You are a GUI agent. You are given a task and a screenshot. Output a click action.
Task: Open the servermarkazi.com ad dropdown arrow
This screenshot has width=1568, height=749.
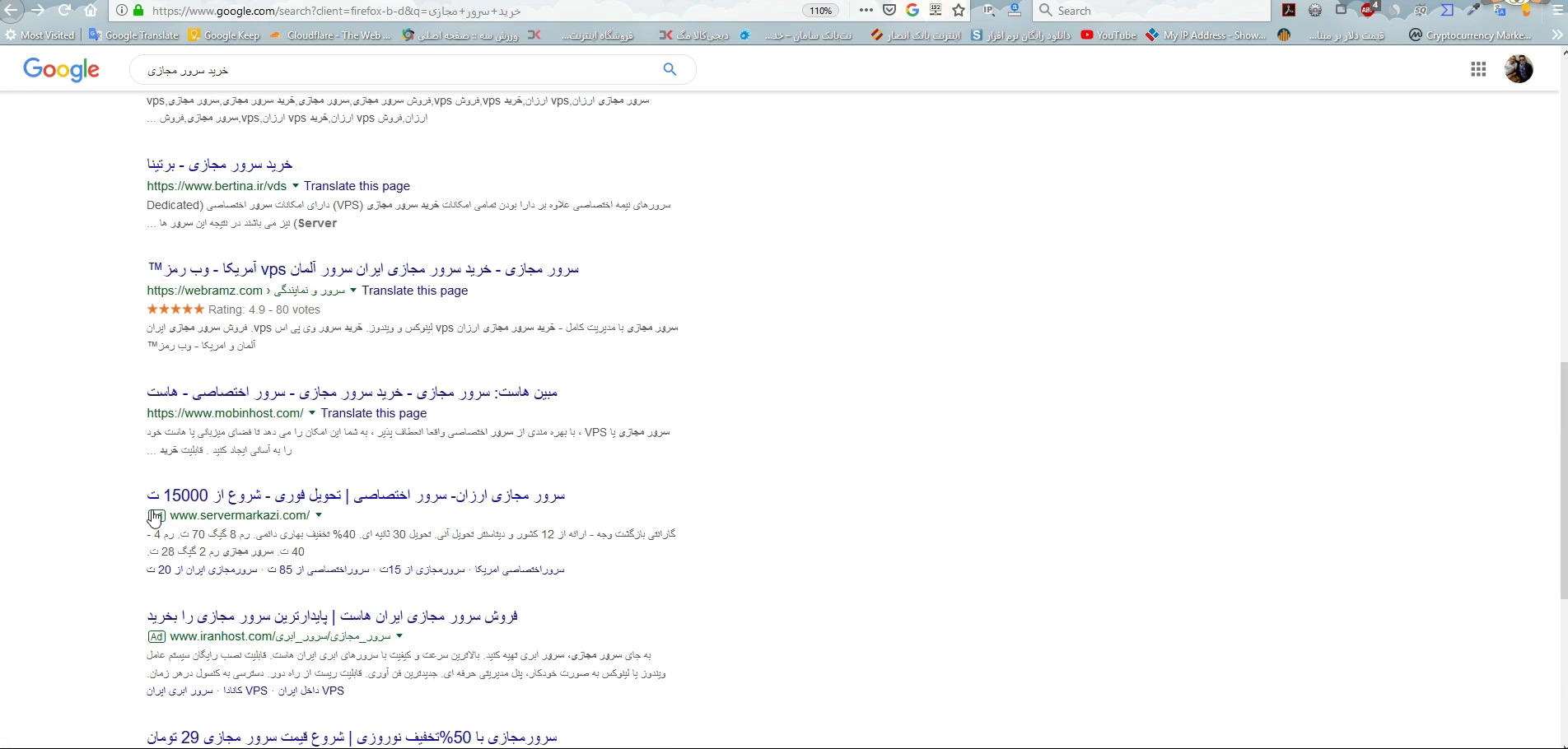point(319,515)
